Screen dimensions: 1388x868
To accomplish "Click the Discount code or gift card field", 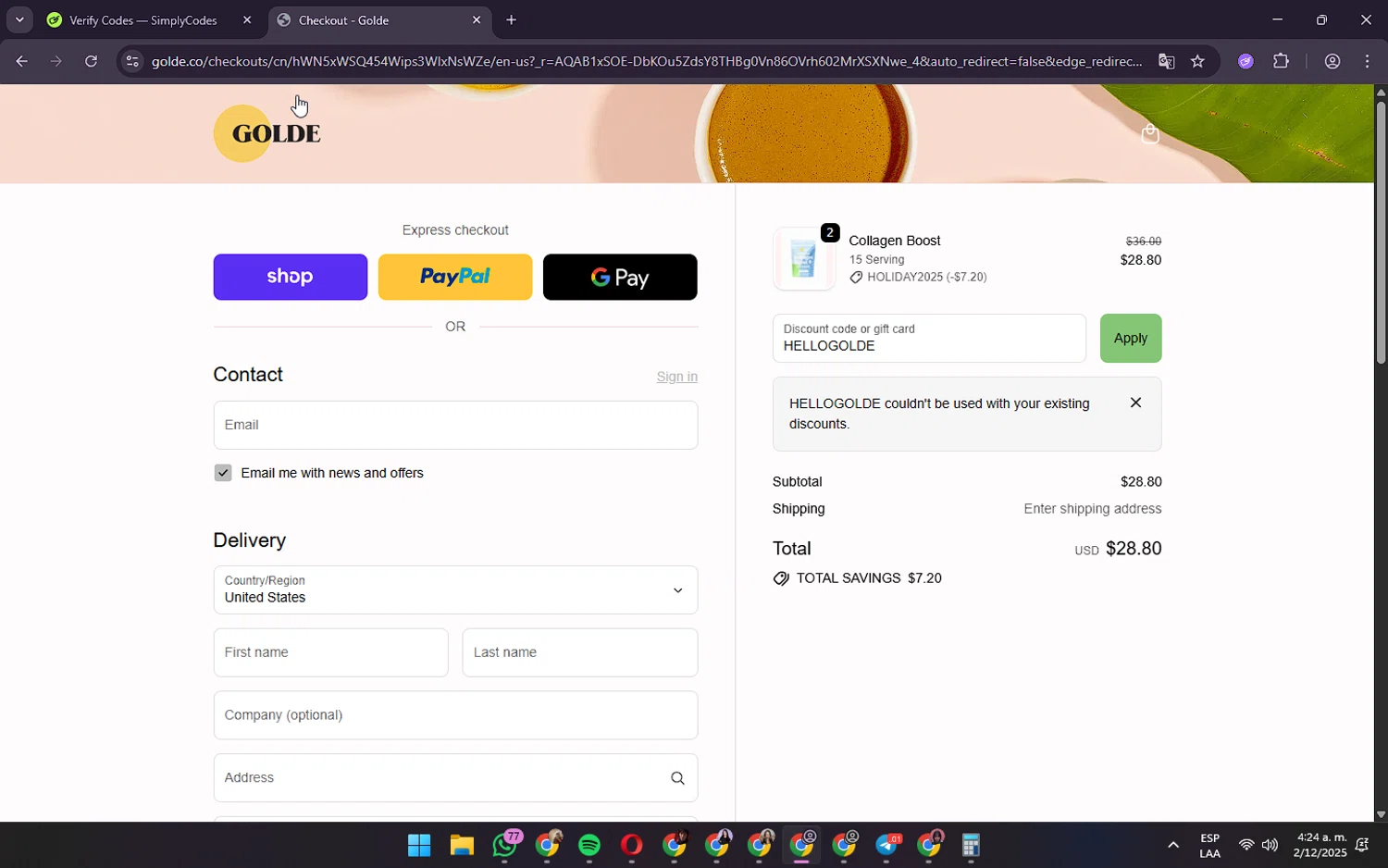I will [929, 338].
